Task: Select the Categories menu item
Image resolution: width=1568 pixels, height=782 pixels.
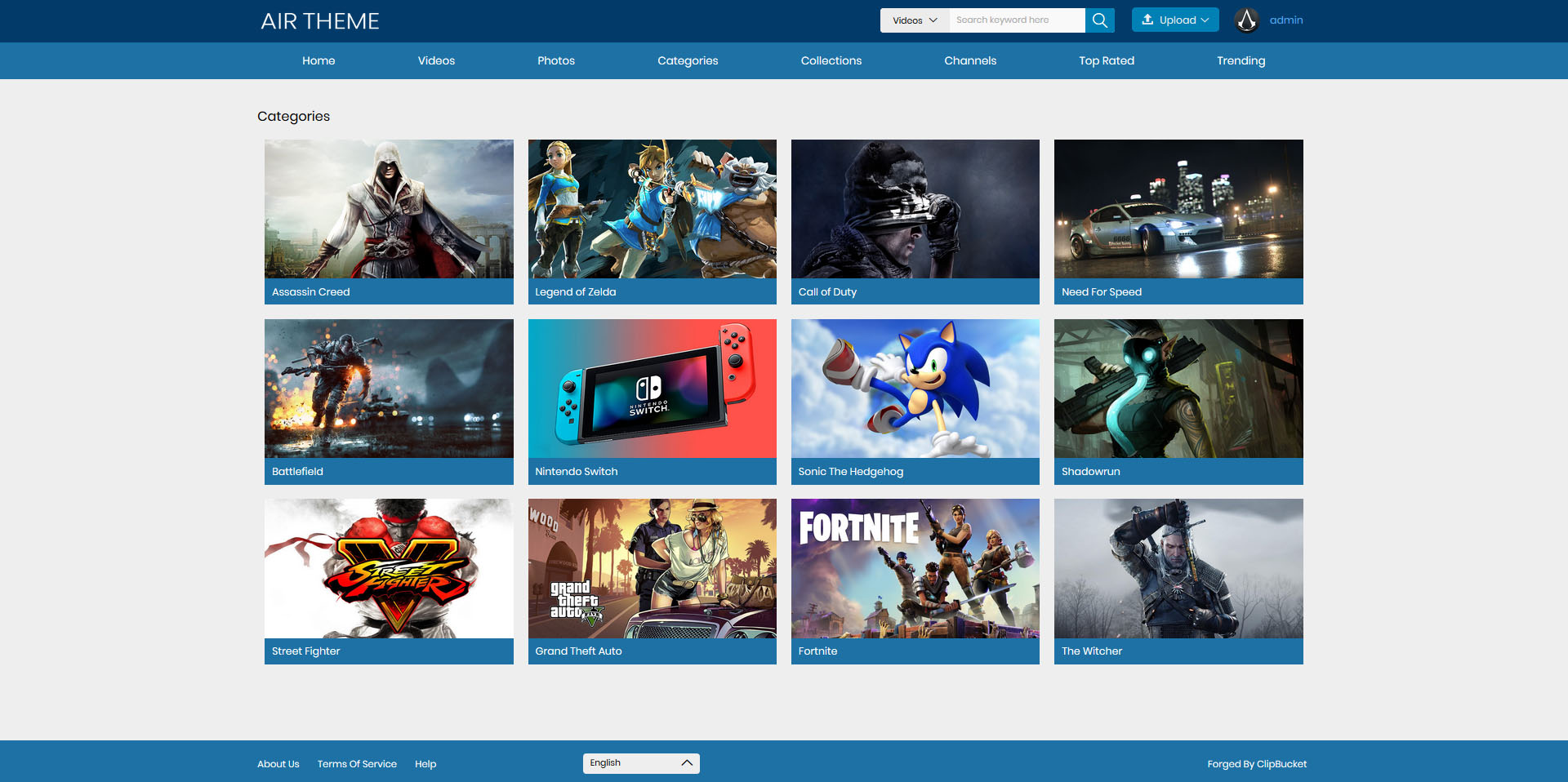Action: pos(688,60)
